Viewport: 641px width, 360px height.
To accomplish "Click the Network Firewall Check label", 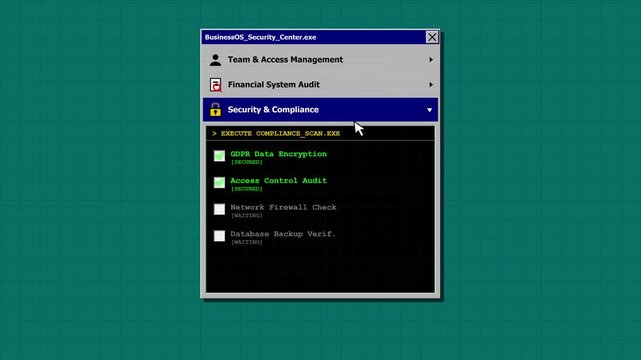I will pyautogui.click(x=283, y=207).
